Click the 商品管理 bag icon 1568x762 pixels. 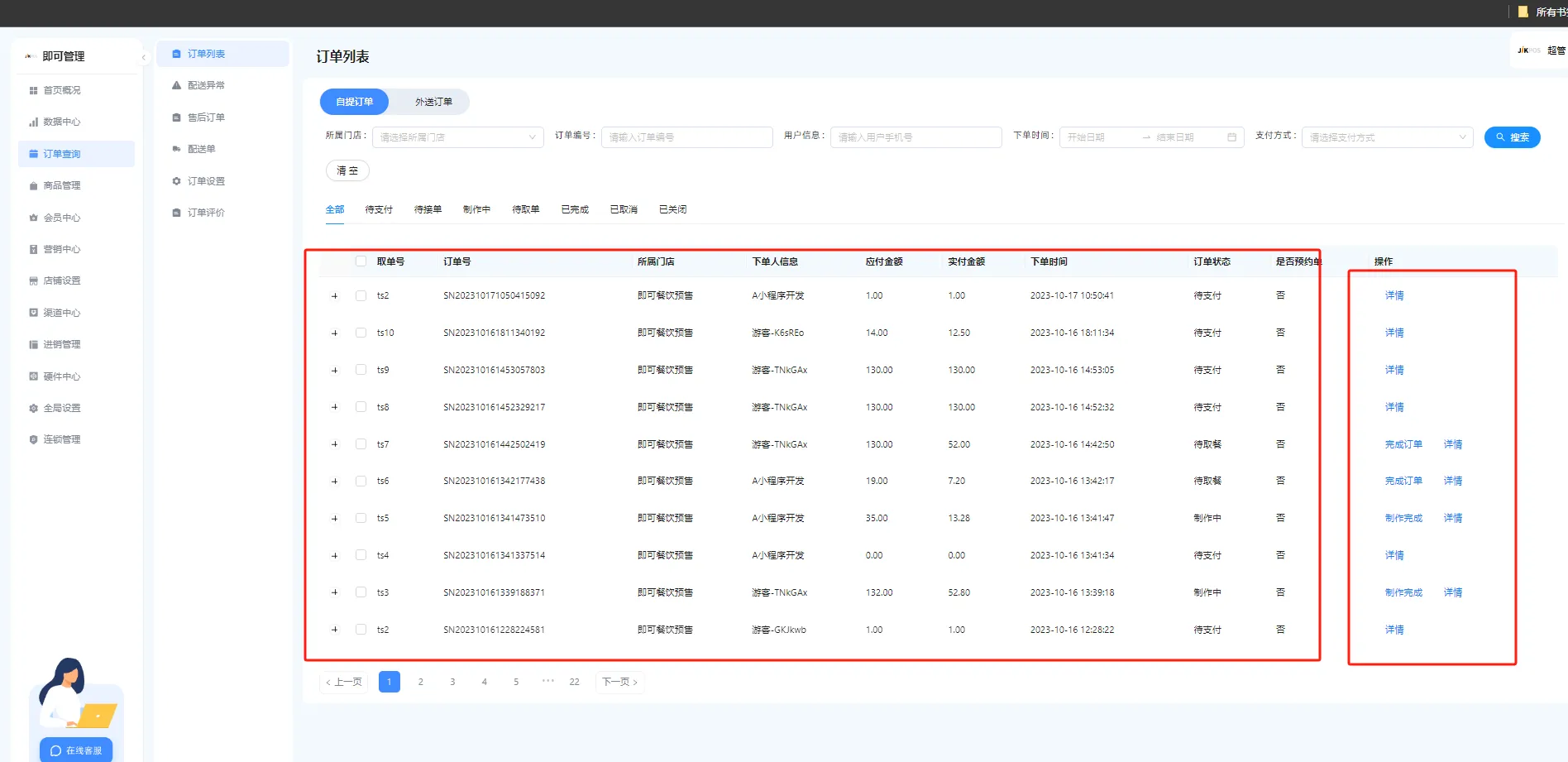pyautogui.click(x=34, y=186)
